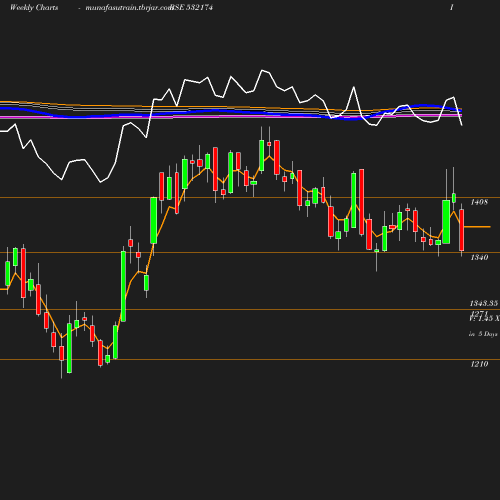Click the "BSE 532174" stock code label

point(191,7)
